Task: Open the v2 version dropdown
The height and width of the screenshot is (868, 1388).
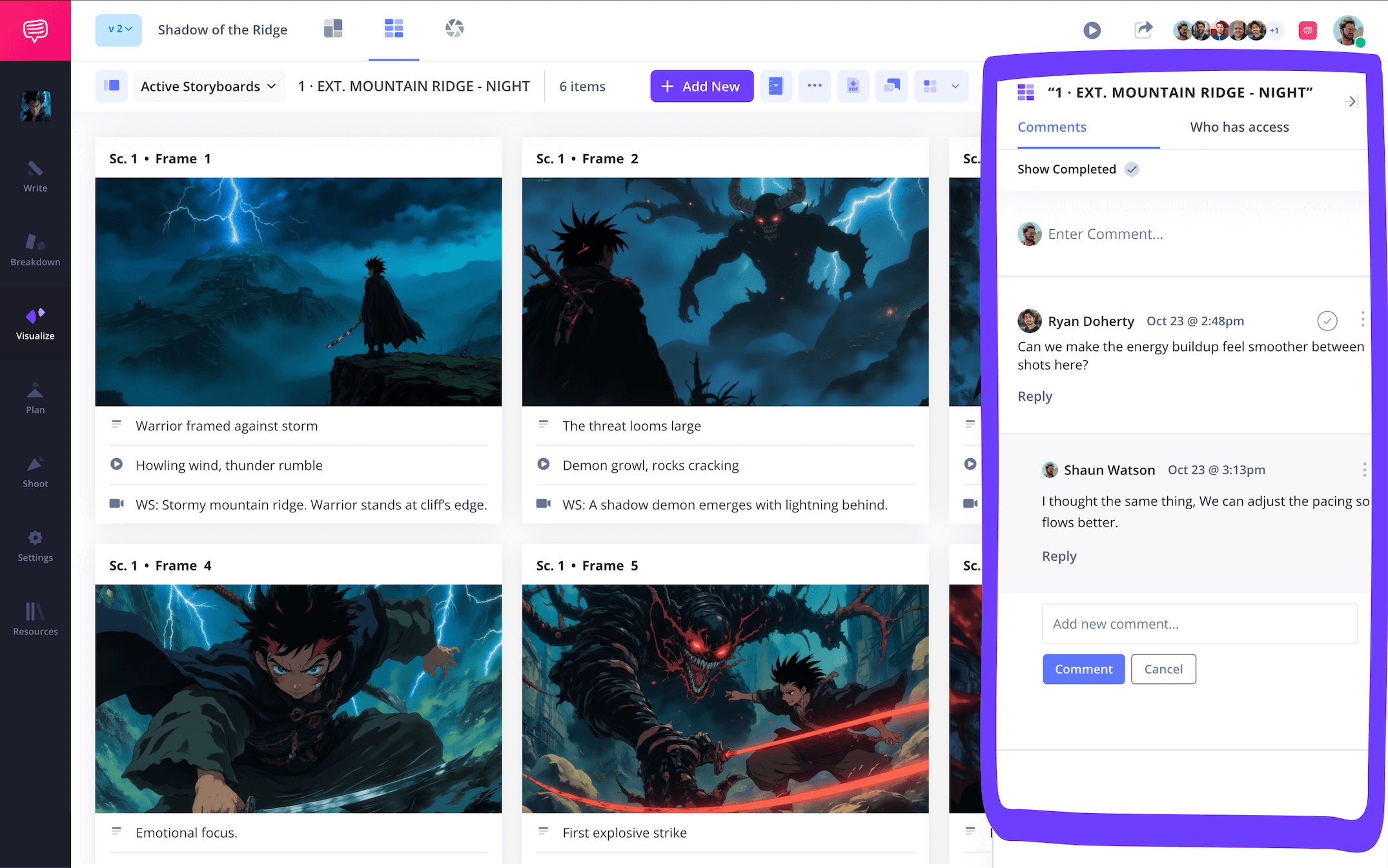Action: pos(118,30)
